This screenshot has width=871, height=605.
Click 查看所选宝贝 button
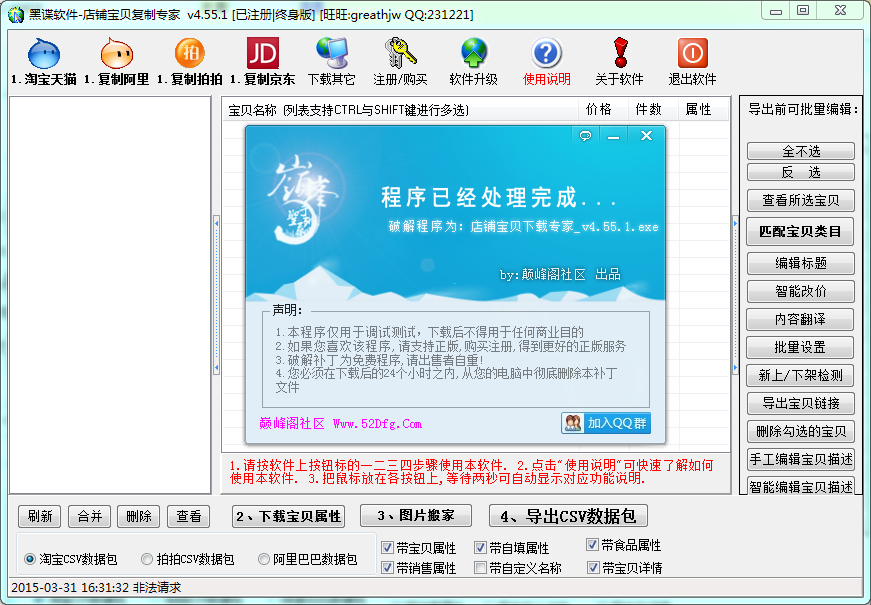click(800, 201)
